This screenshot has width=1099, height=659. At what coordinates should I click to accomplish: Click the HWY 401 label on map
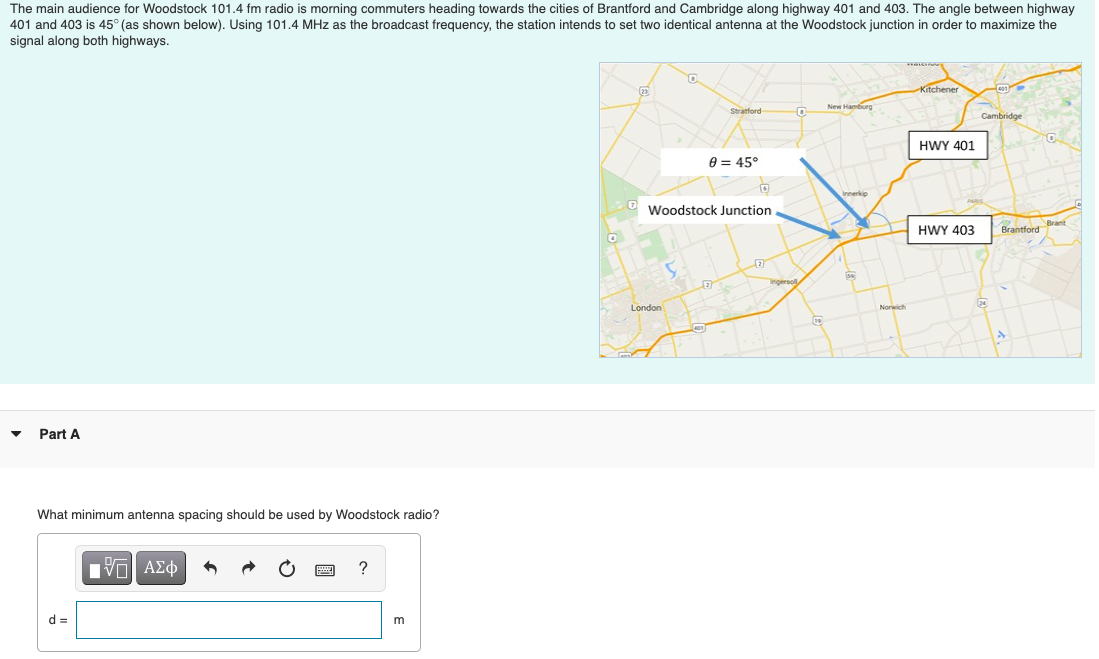(947, 145)
